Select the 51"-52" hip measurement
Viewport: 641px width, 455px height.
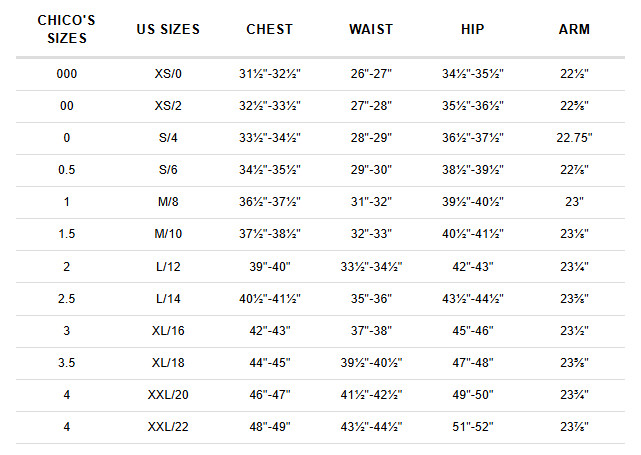click(x=473, y=427)
